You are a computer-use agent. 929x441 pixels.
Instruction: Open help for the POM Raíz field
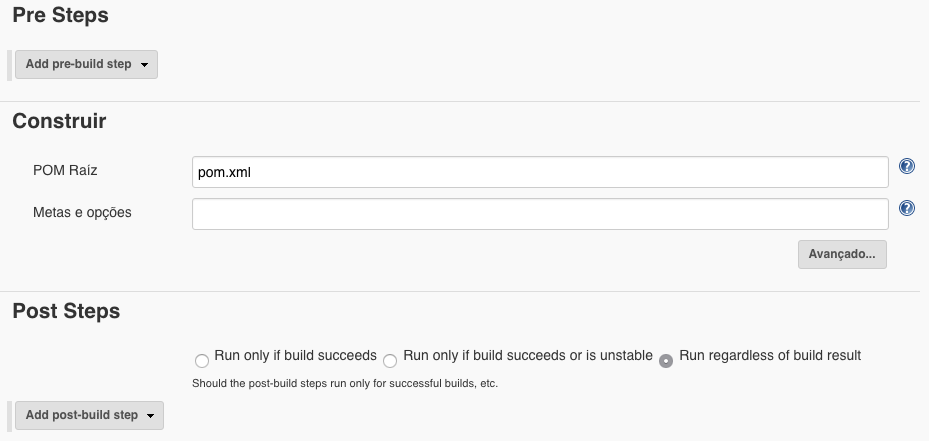coord(906,166)
